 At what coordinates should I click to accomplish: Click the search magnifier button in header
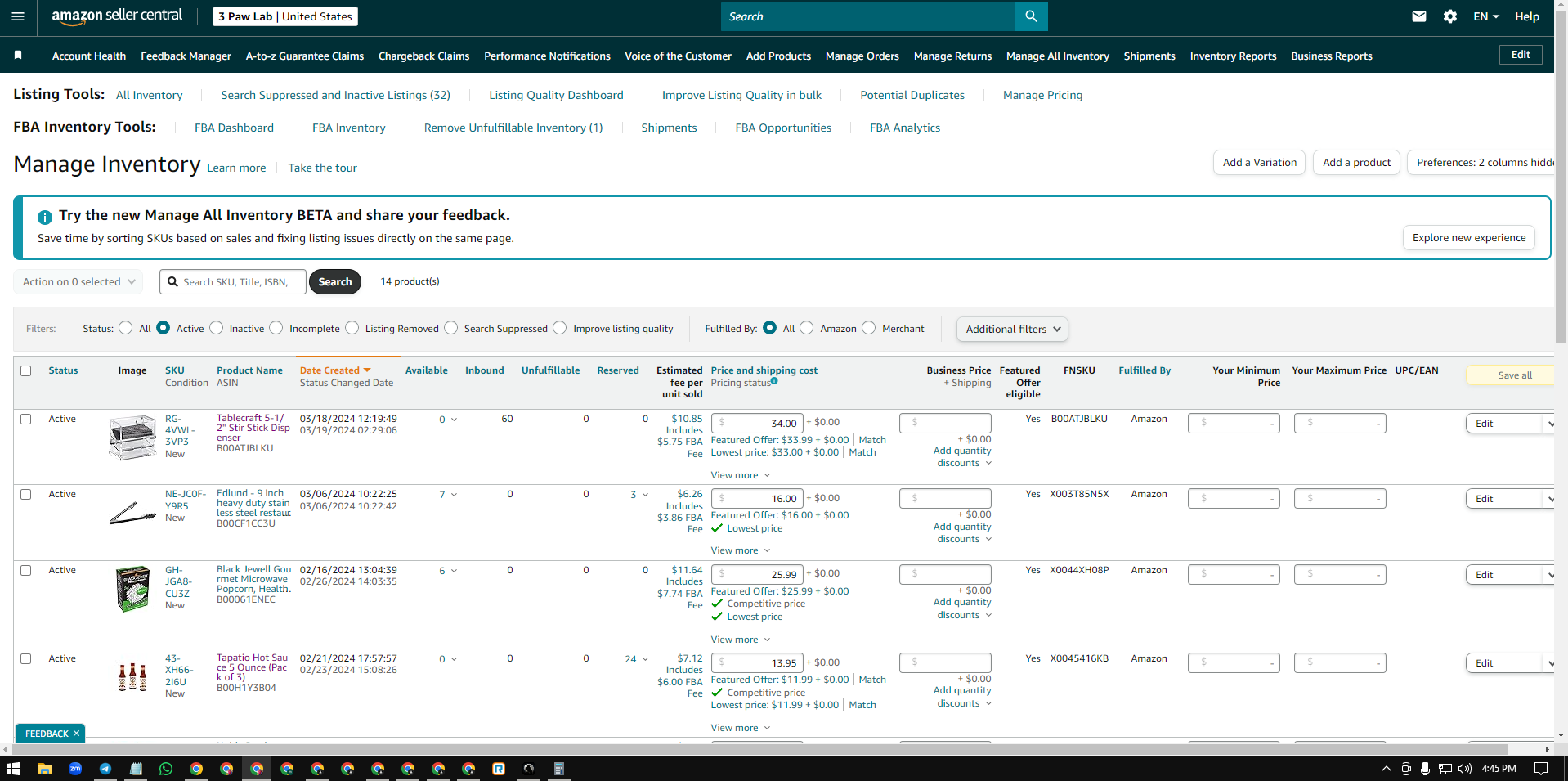pos(1031,16)
